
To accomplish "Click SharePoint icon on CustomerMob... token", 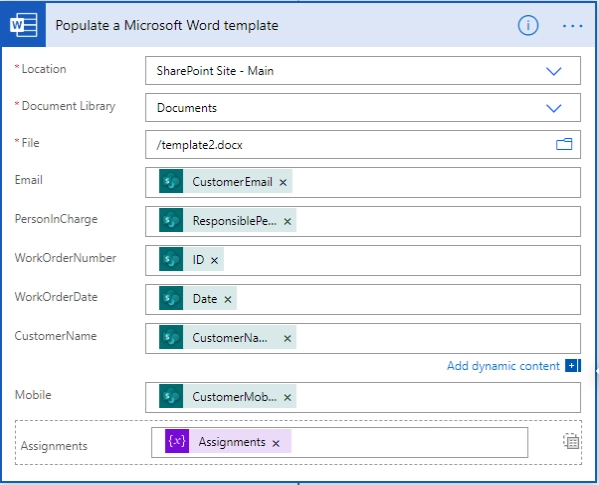I will [171, 396].
